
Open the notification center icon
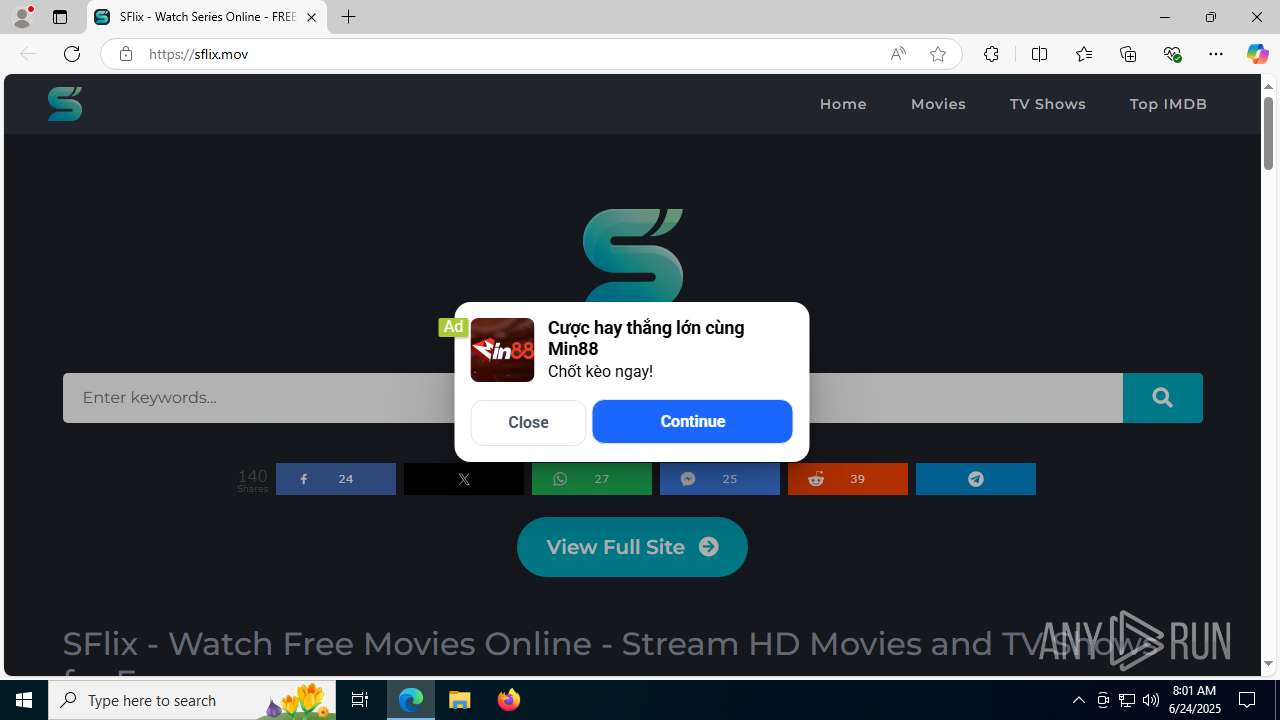[x=1247, y=700]
